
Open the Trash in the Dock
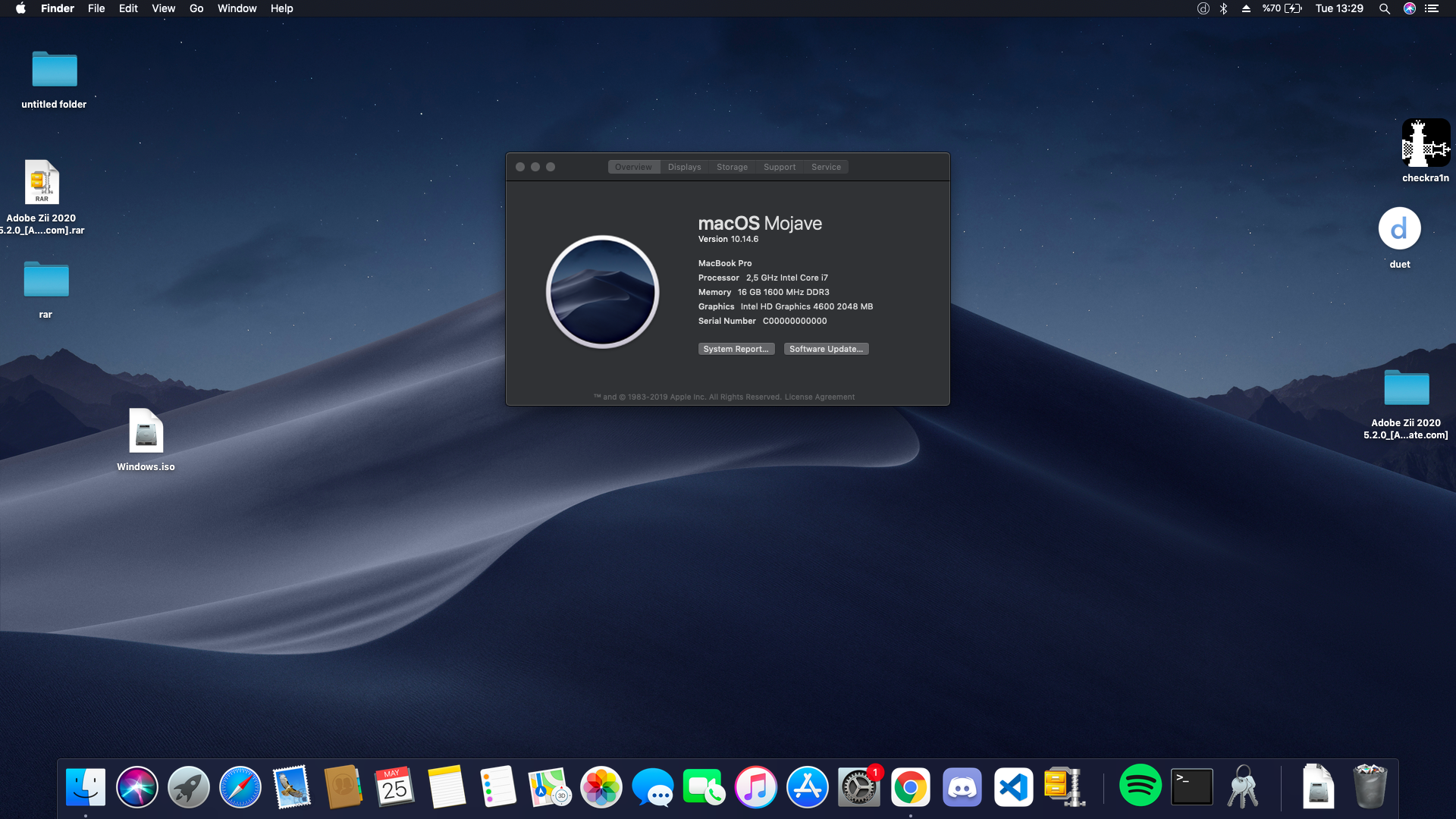coord(1370,787)
